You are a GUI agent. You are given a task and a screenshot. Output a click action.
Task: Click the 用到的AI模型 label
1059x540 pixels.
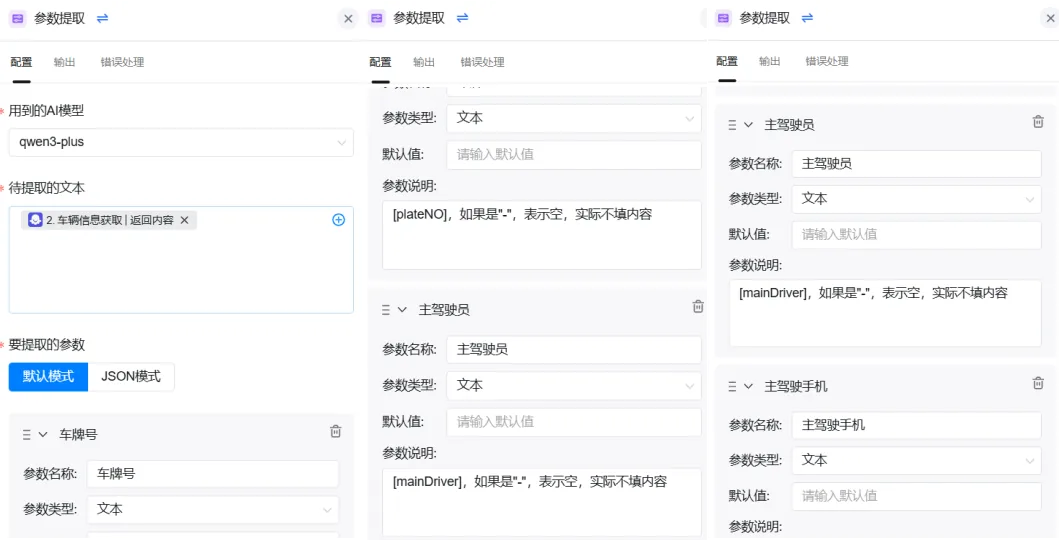(46, 111)
